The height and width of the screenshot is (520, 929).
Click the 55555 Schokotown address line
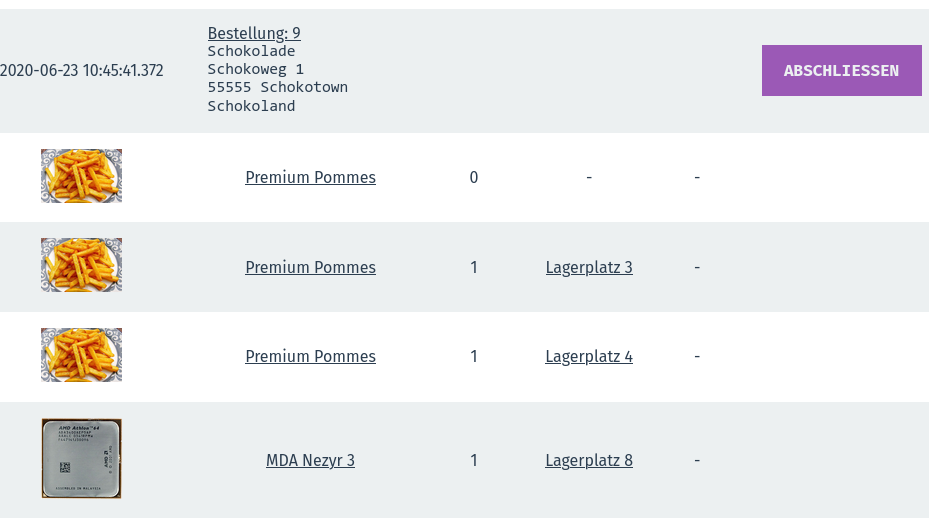click(277, 87)
